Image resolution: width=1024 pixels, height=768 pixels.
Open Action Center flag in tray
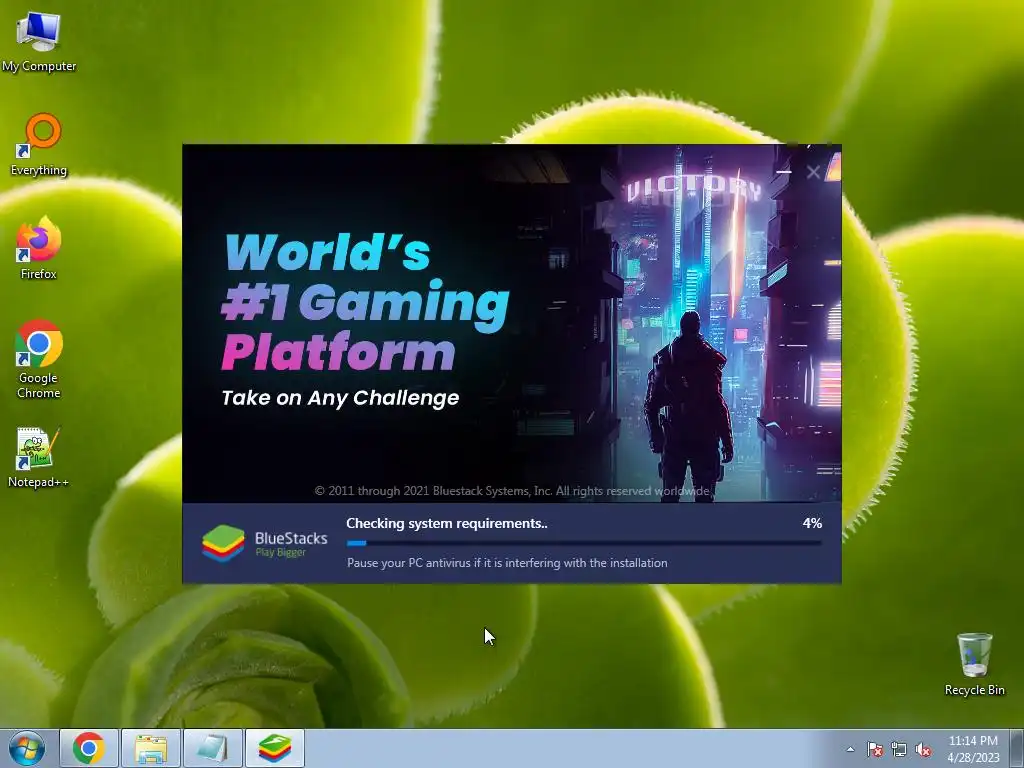click(x=874, y=749)
